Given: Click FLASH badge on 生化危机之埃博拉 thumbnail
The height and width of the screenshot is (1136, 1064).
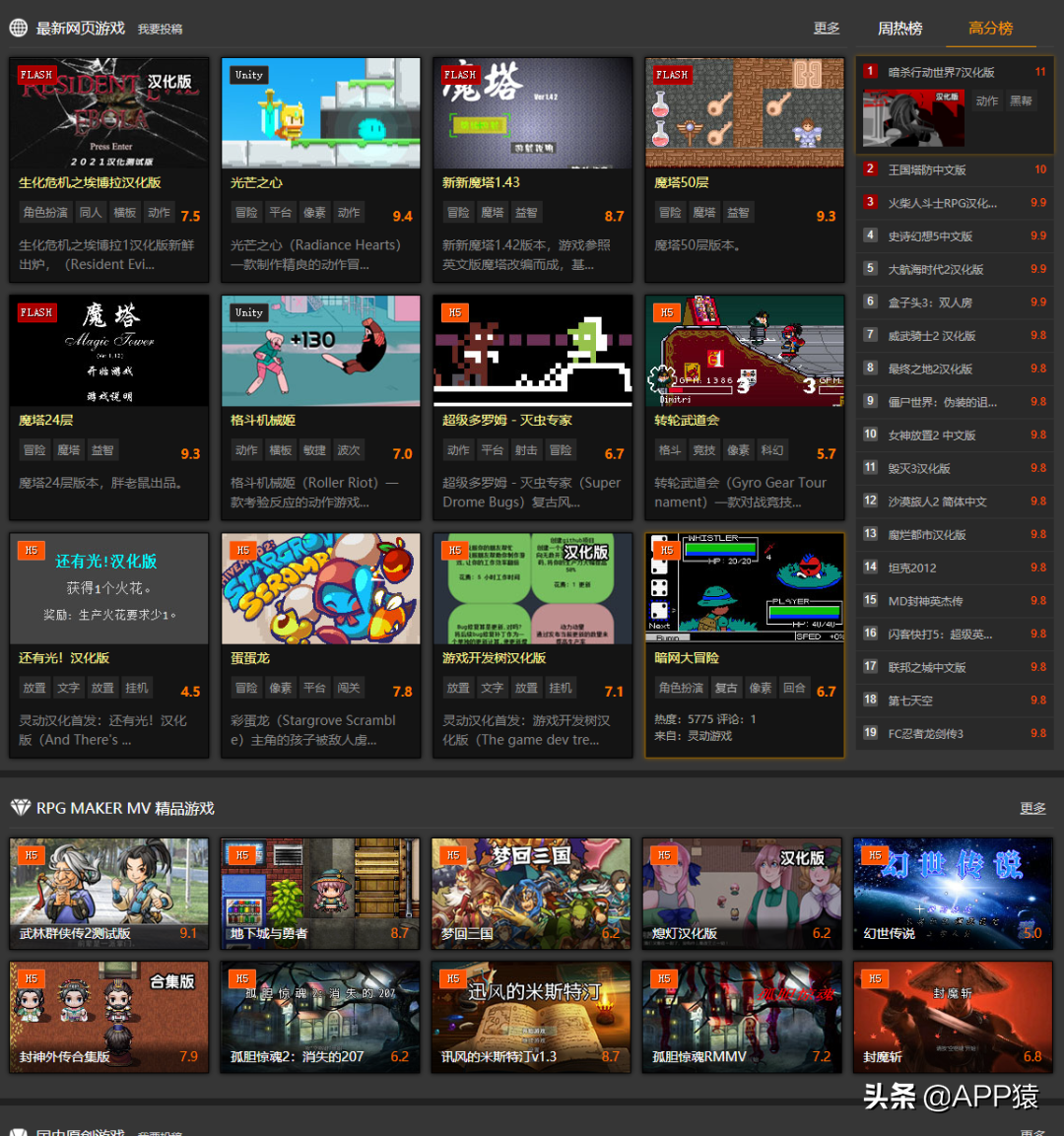Looking at the screenshot, I should (x=36, y=75).
